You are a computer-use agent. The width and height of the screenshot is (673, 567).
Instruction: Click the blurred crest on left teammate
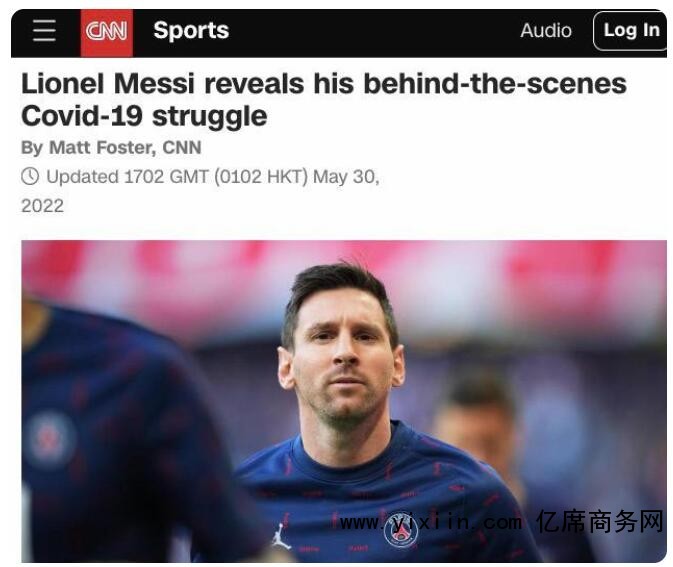tap(51, 439)
